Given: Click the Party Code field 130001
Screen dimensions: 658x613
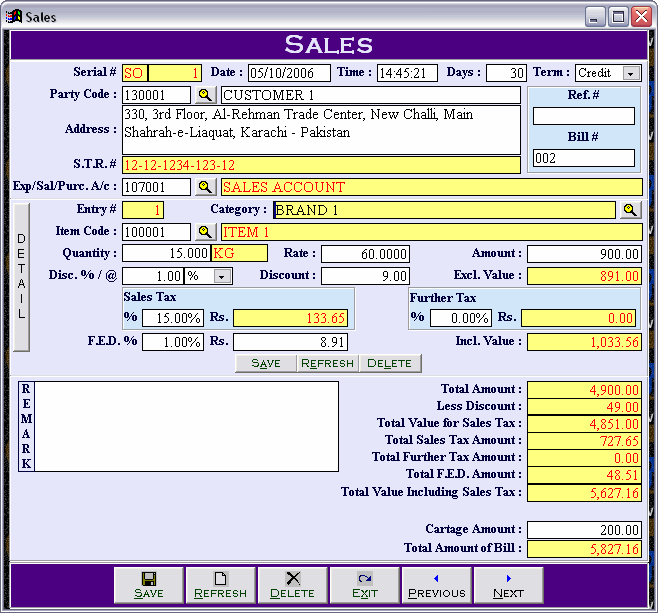Looking at the screenshot, I should pos(156,95).
